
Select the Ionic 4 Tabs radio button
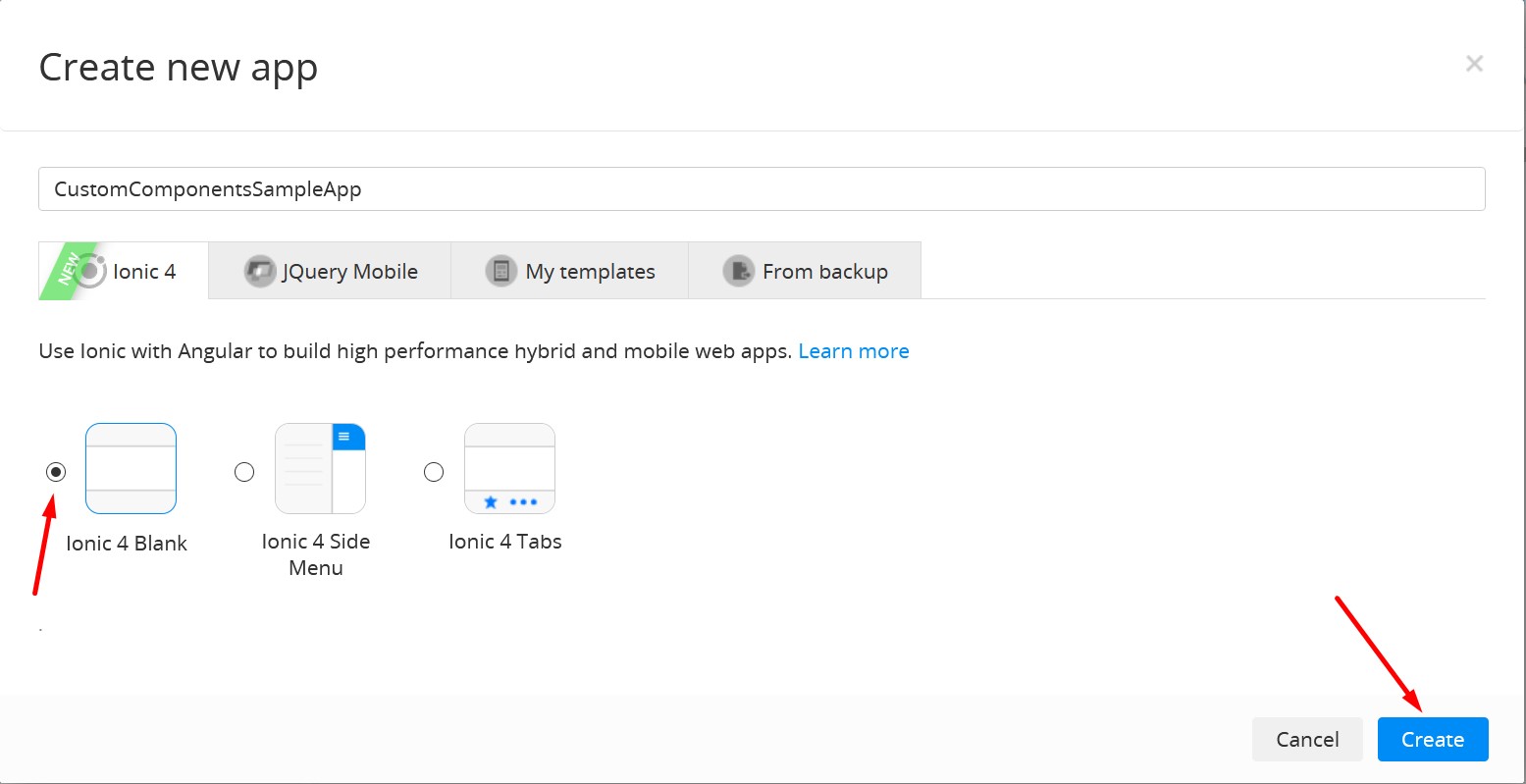coord(434,472)
